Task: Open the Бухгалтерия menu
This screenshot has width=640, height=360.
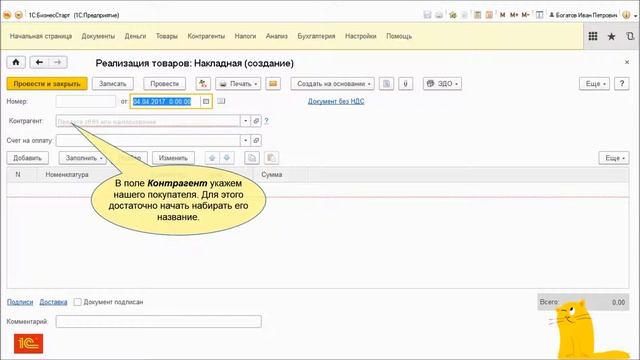Action: pyautogui.click(x=316, y=36)
